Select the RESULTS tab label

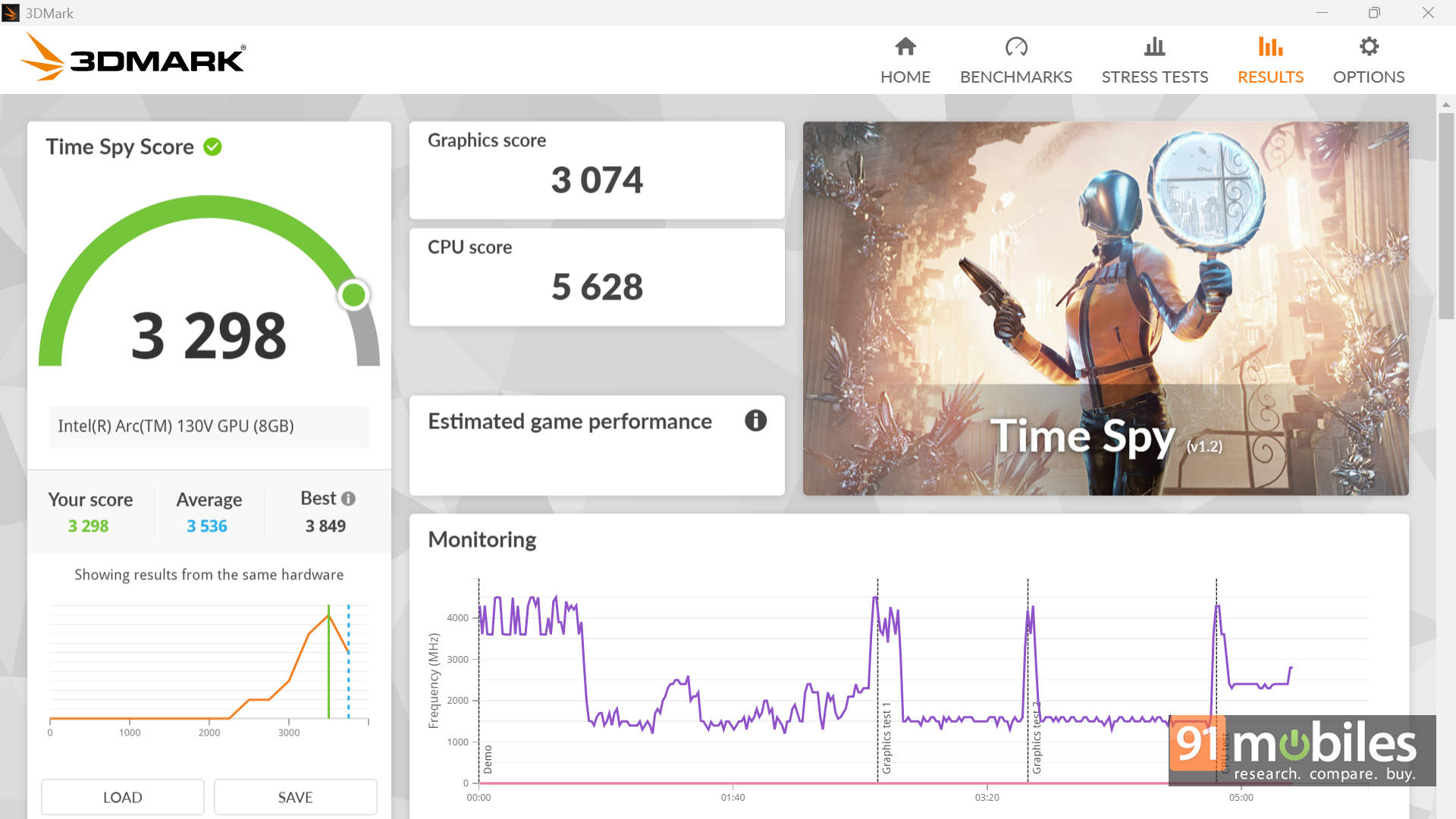point(1270,77)
